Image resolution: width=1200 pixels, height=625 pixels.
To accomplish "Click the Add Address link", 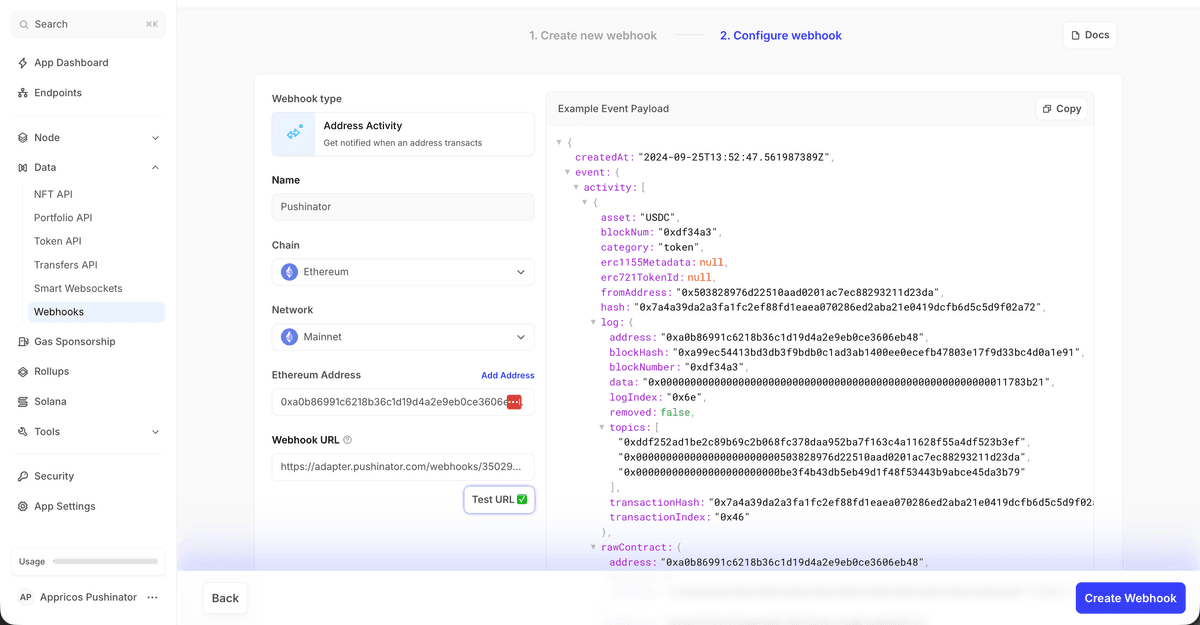I will [x=508, y=375].
